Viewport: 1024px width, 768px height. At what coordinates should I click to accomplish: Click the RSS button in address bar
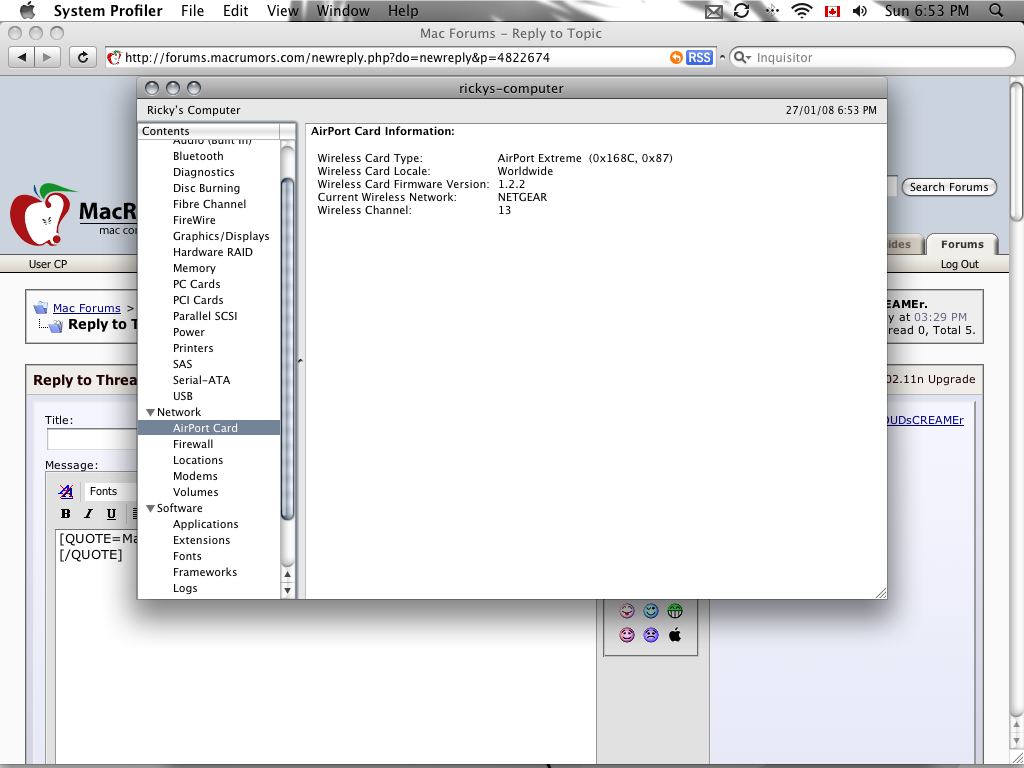tap(699, 57)
